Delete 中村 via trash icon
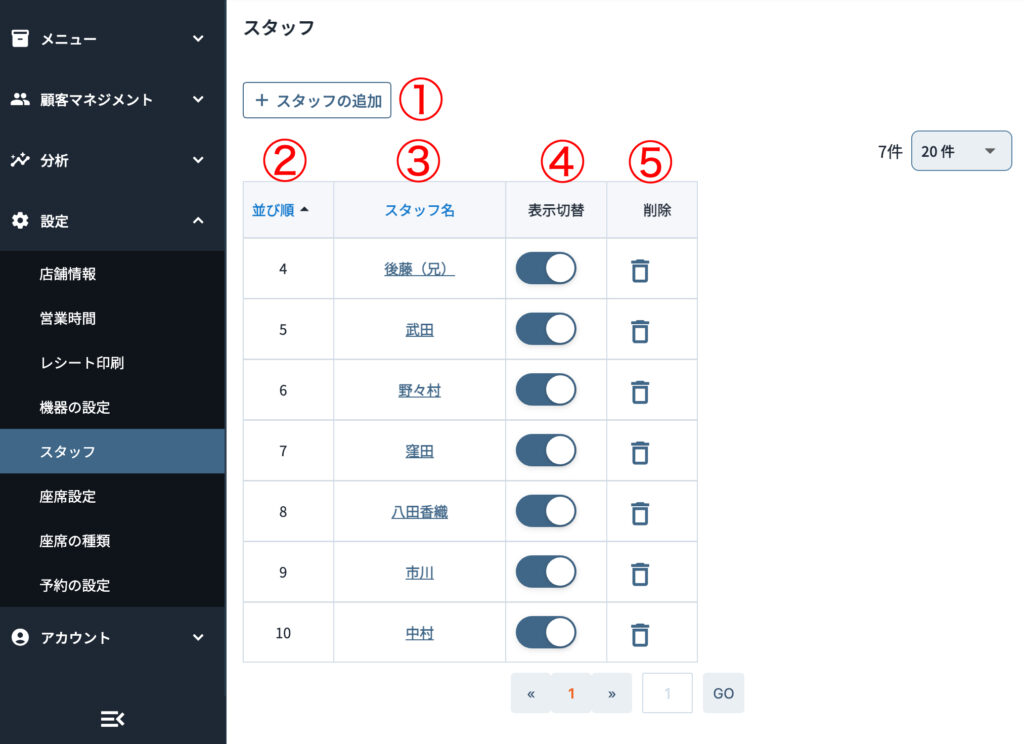The height and width of the screenshot is (744, 1024). point(640,633)
